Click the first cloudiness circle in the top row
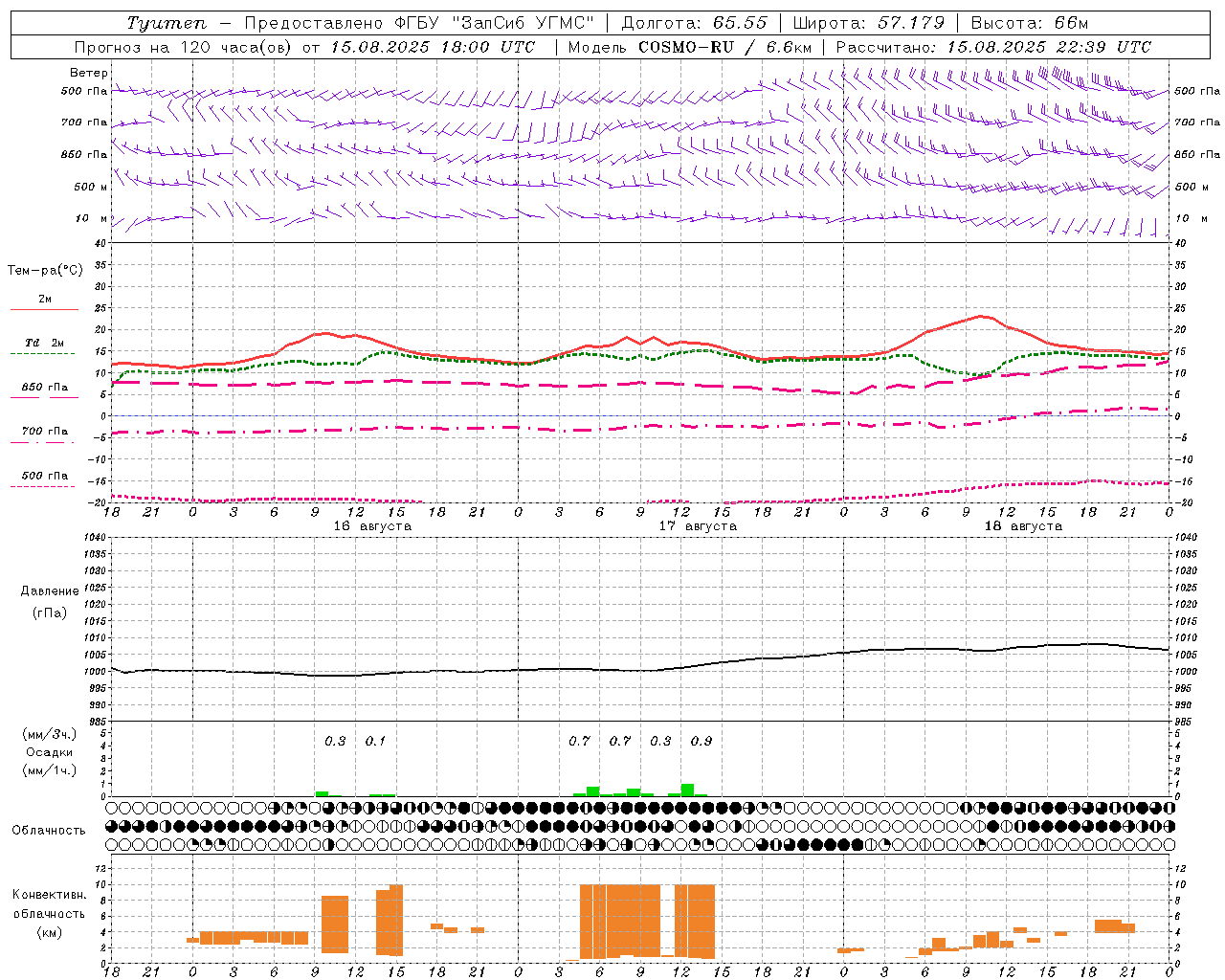 pyautogui.click(x=112, y=807)
